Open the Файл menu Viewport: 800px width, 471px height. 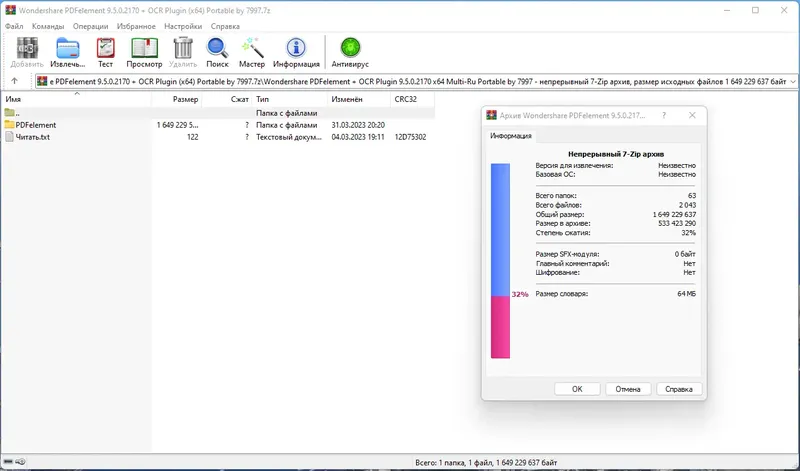(14, 26)
